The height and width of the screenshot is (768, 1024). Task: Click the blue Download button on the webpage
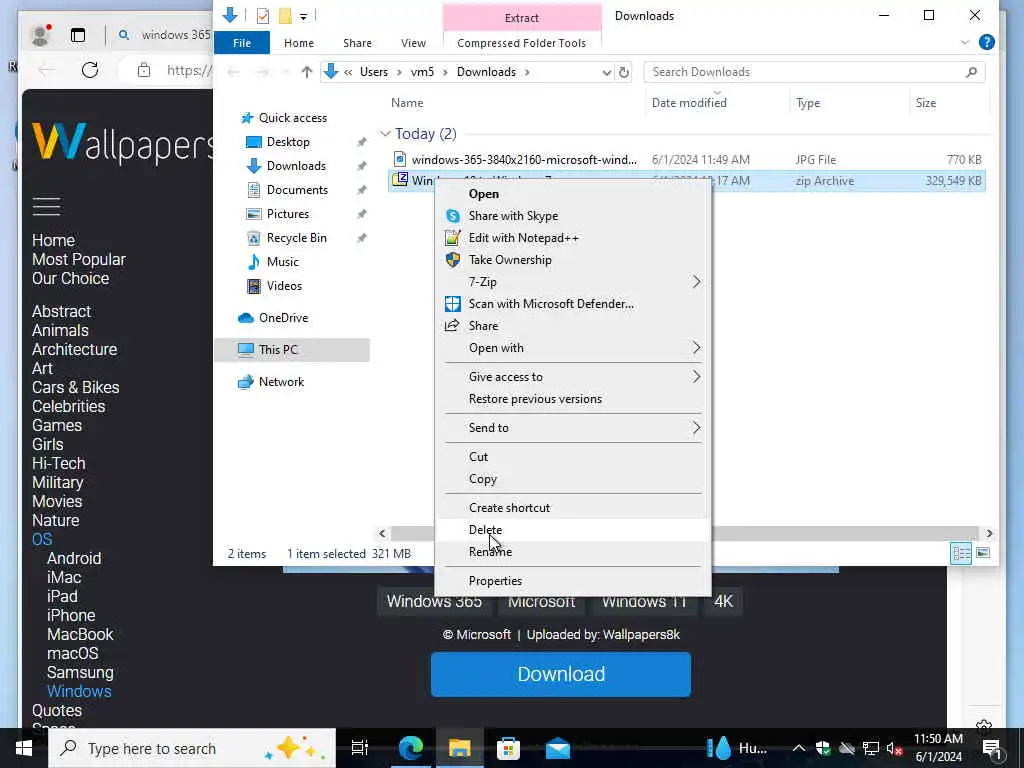(x=560, y=674)
